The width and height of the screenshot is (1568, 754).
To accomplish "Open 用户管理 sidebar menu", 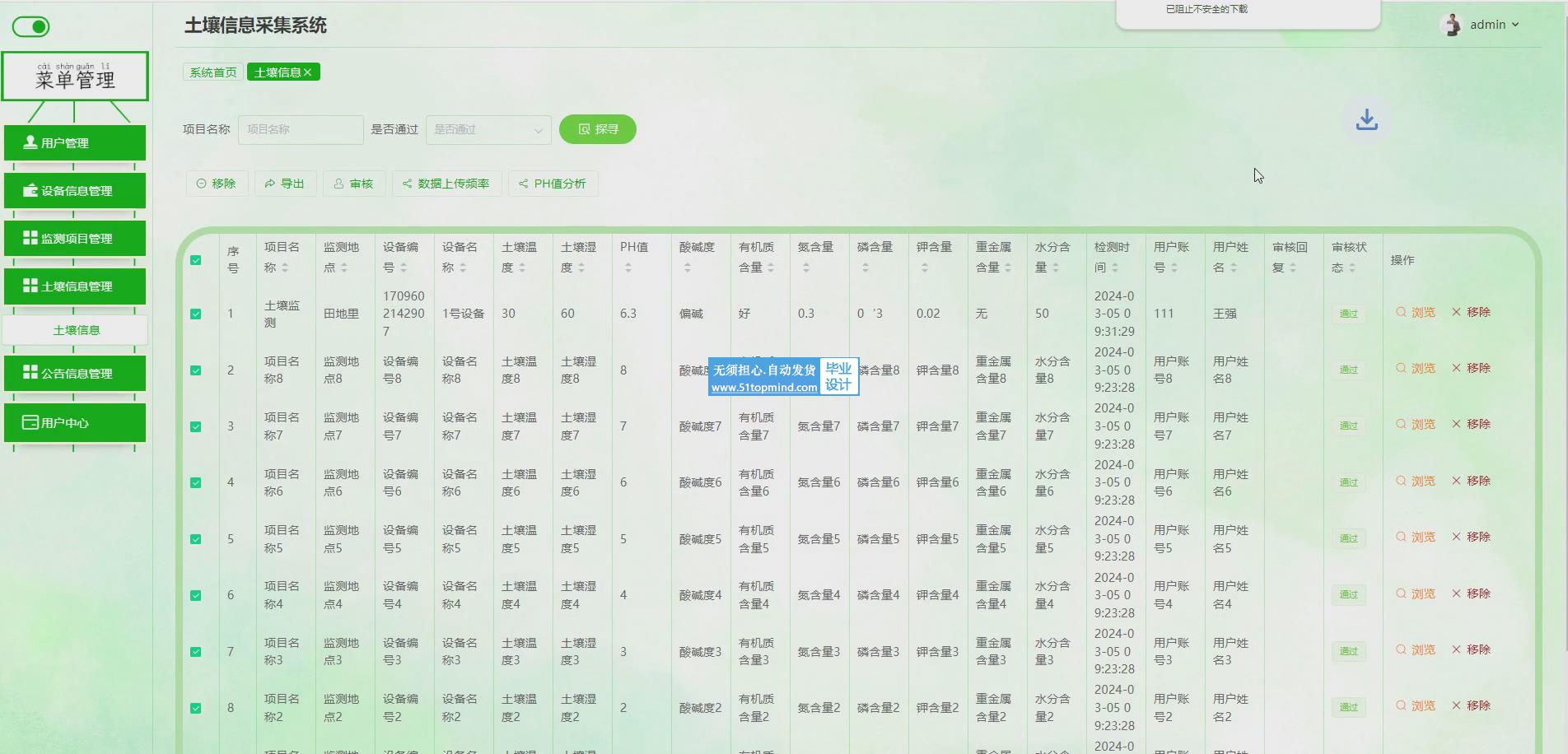I will [x=75, y=143].
